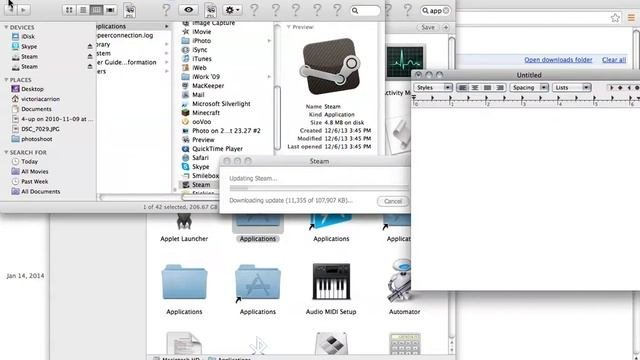Select Skype volume in Devices sidebar
640x360 pixels.
(29, 47)
